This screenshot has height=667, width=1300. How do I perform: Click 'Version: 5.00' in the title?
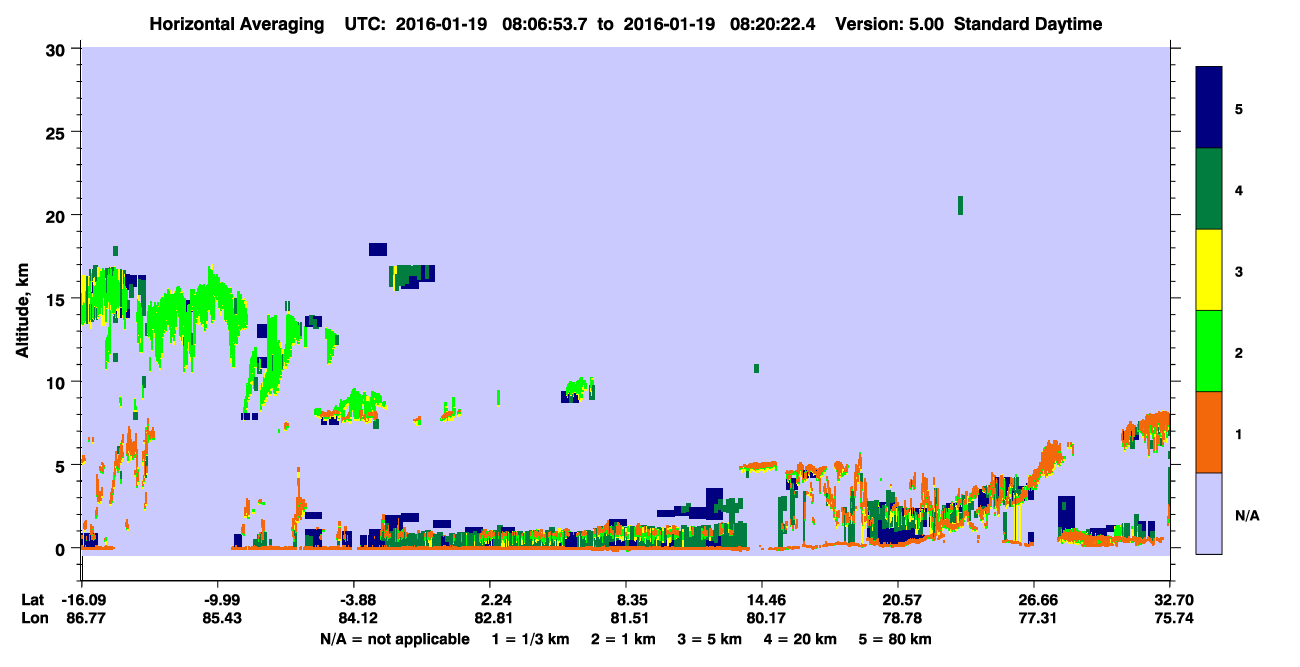tap(890, 24)
